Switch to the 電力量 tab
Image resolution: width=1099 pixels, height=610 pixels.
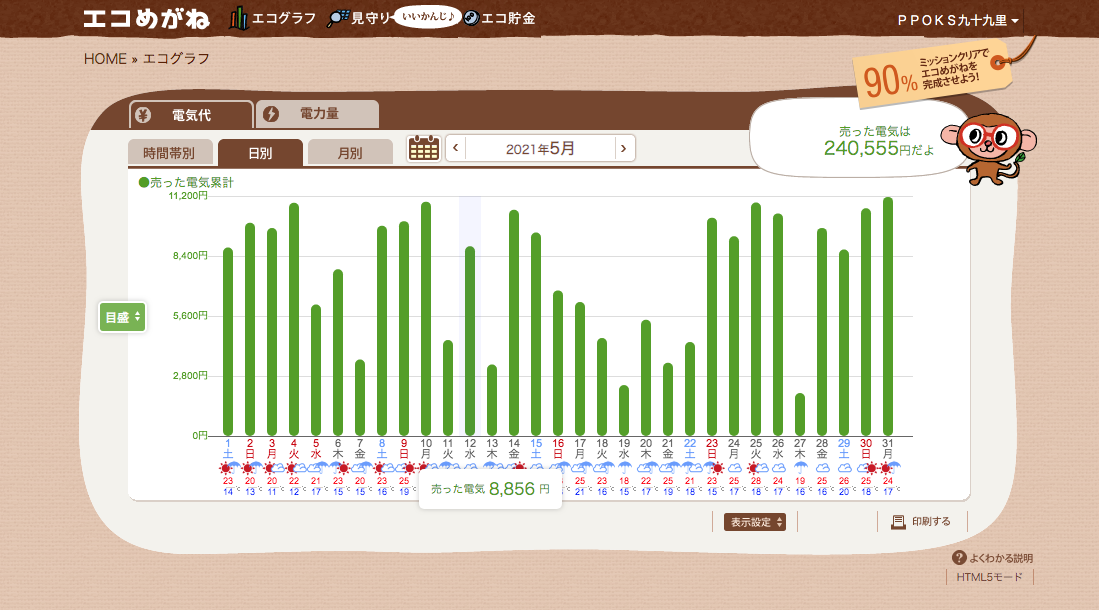(318, 114)
